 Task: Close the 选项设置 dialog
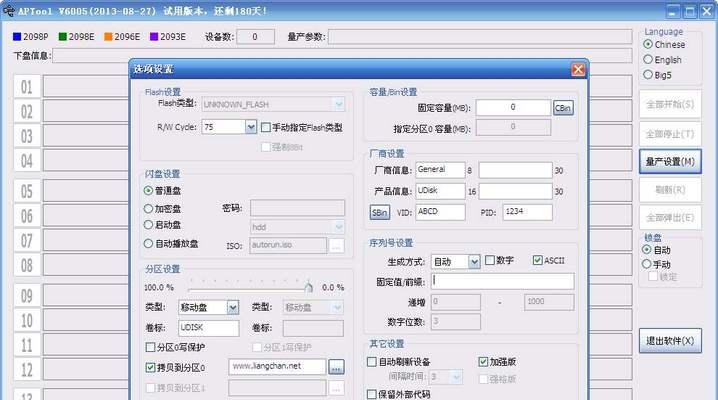pyautogui.click(x=578, y=69)
